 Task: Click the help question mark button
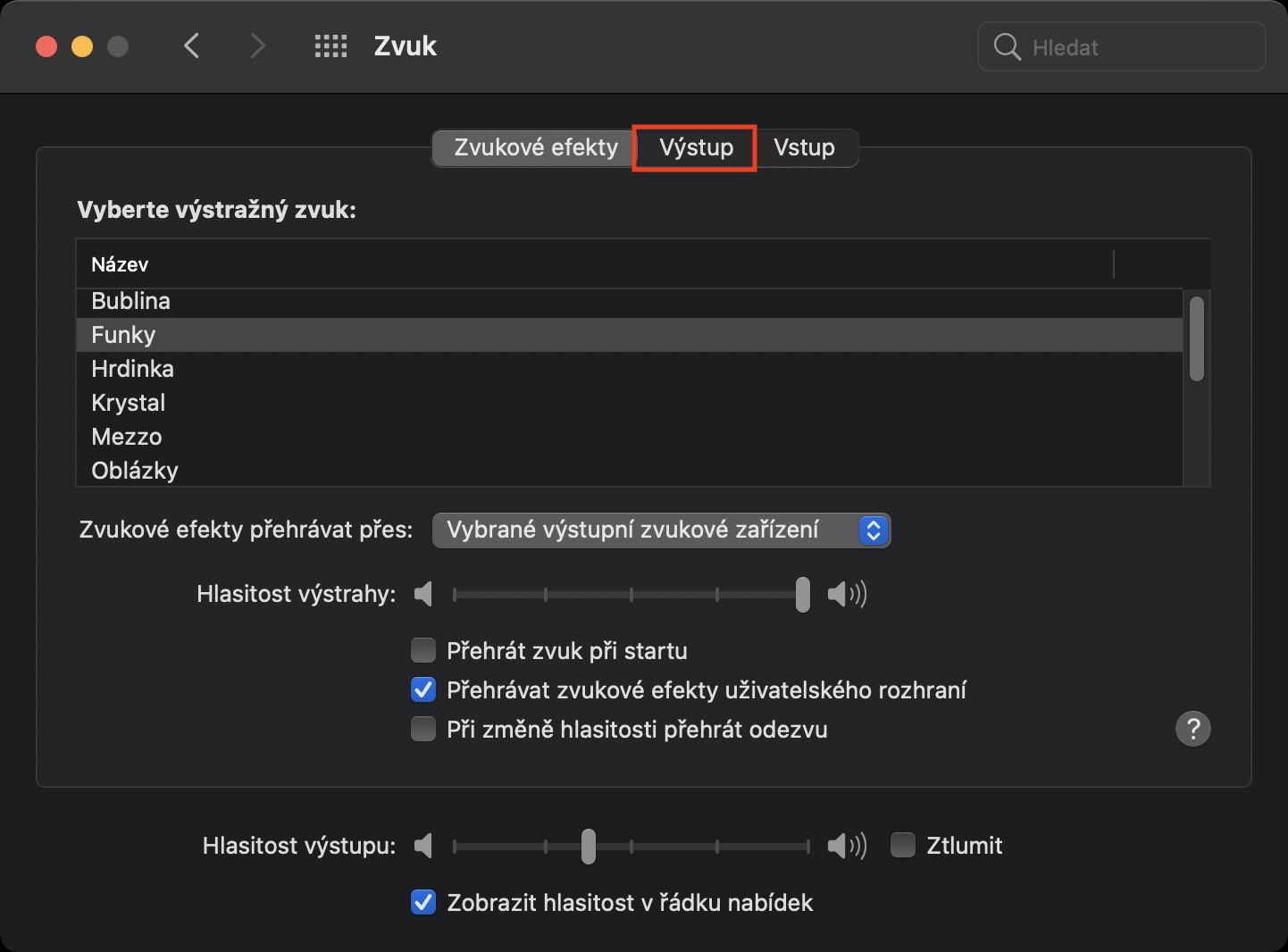coord(1192,729)
